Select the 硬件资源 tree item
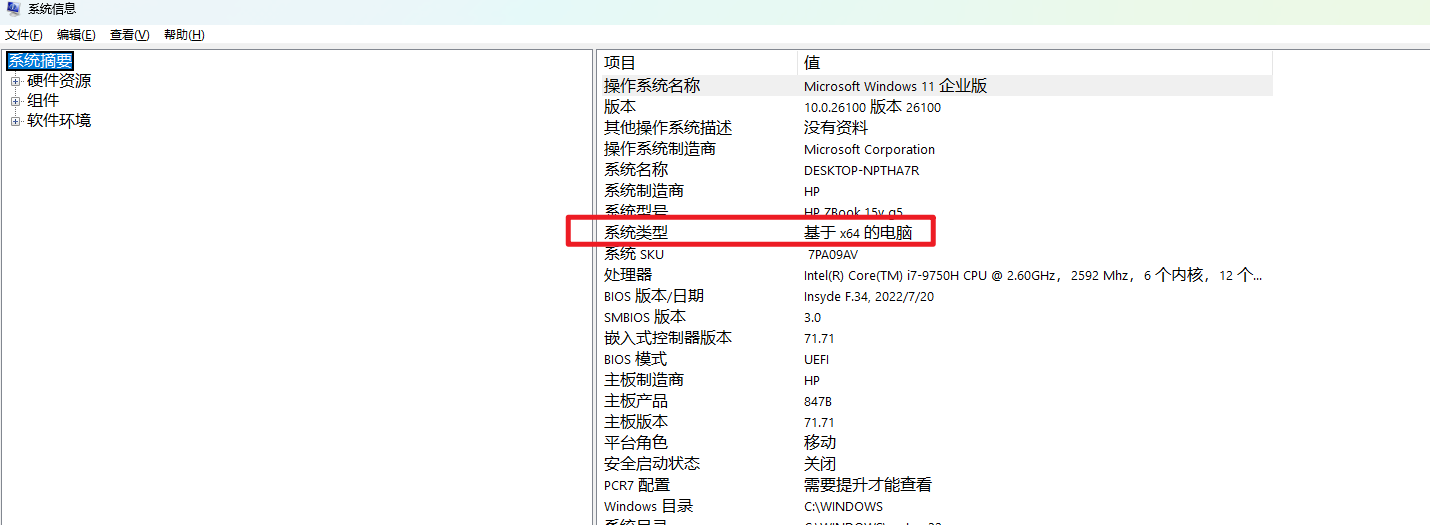The width and height of the screenshot is (1430, 525). click(59, 81)
